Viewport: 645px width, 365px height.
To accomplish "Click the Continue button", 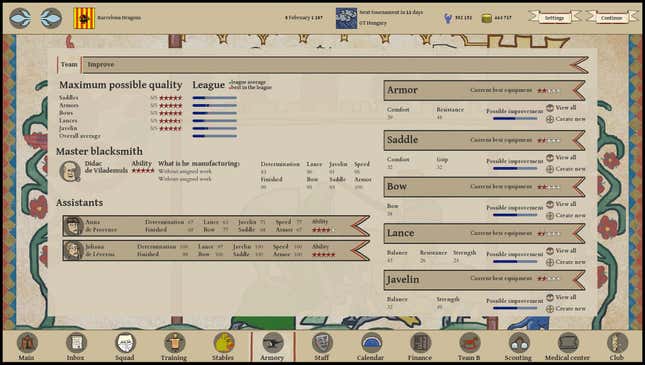I will (x=611, y=18).
